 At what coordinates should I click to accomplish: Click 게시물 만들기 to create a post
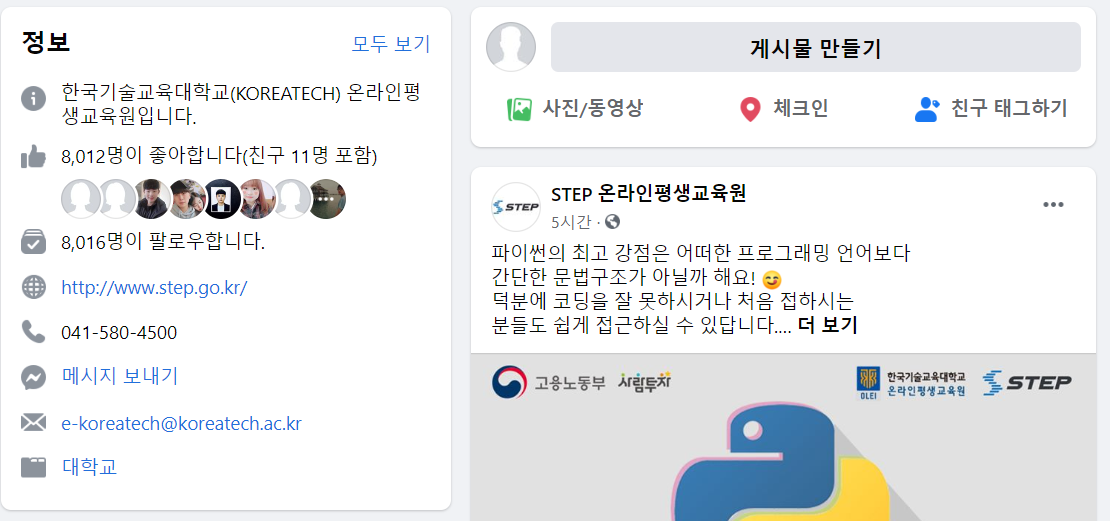[x=816, y=47]
